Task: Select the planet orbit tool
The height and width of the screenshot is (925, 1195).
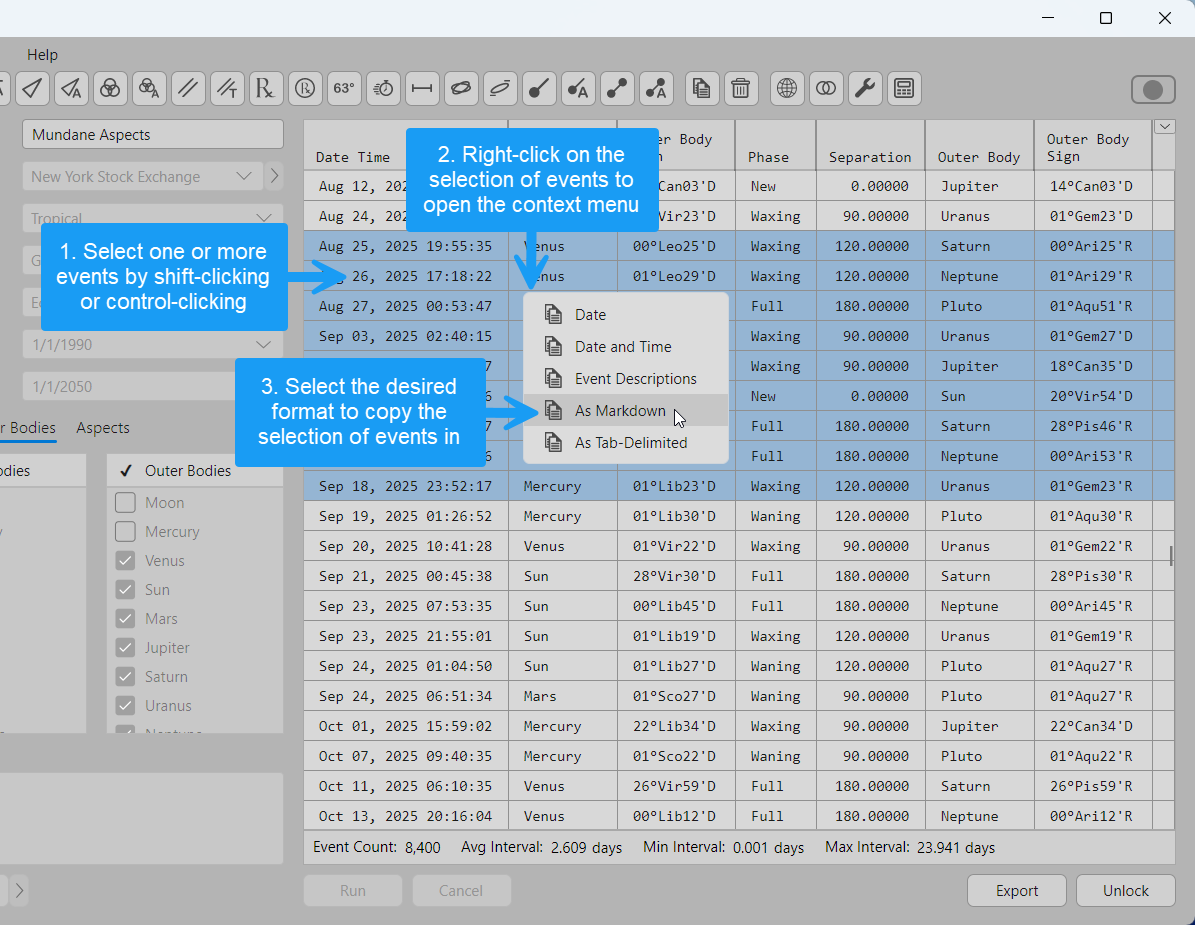Action: click(461, 88)
